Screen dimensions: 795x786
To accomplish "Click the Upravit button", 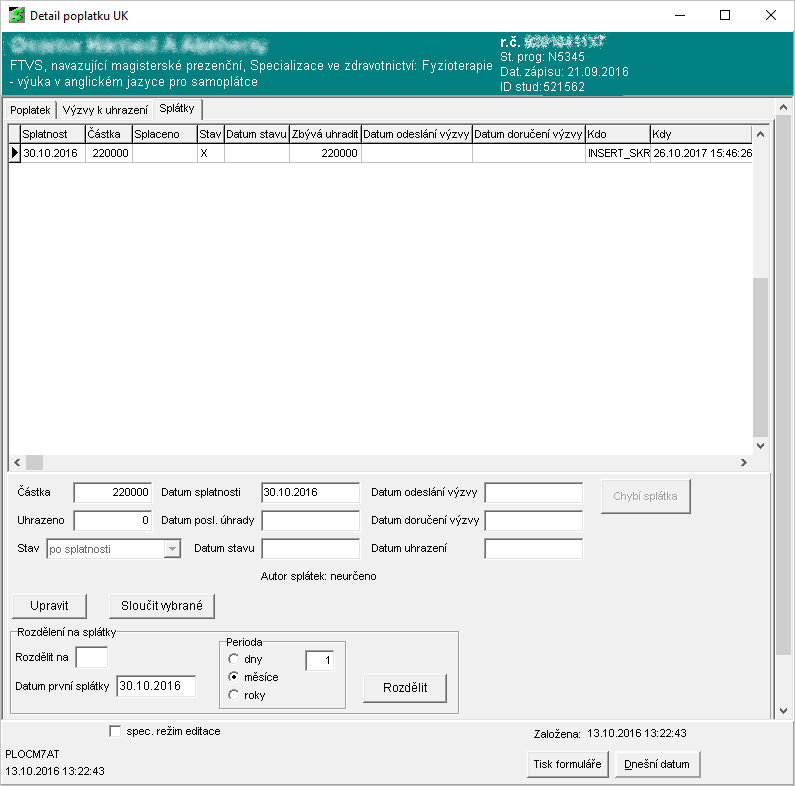I will pos(49,606).
